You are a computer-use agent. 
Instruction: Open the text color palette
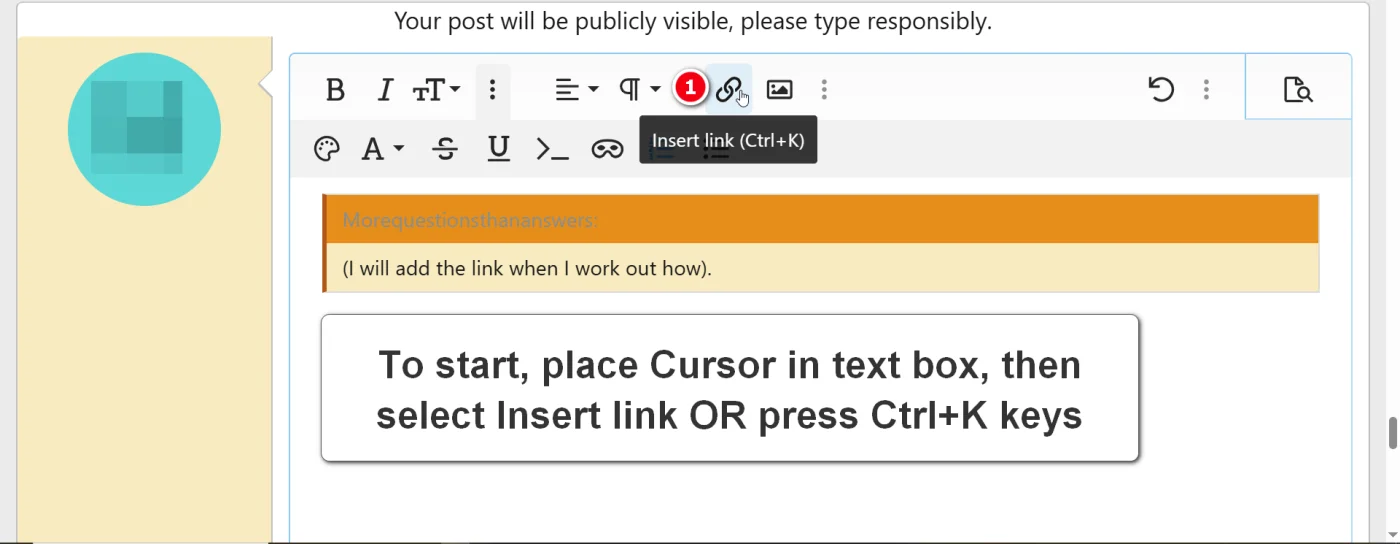327,149
